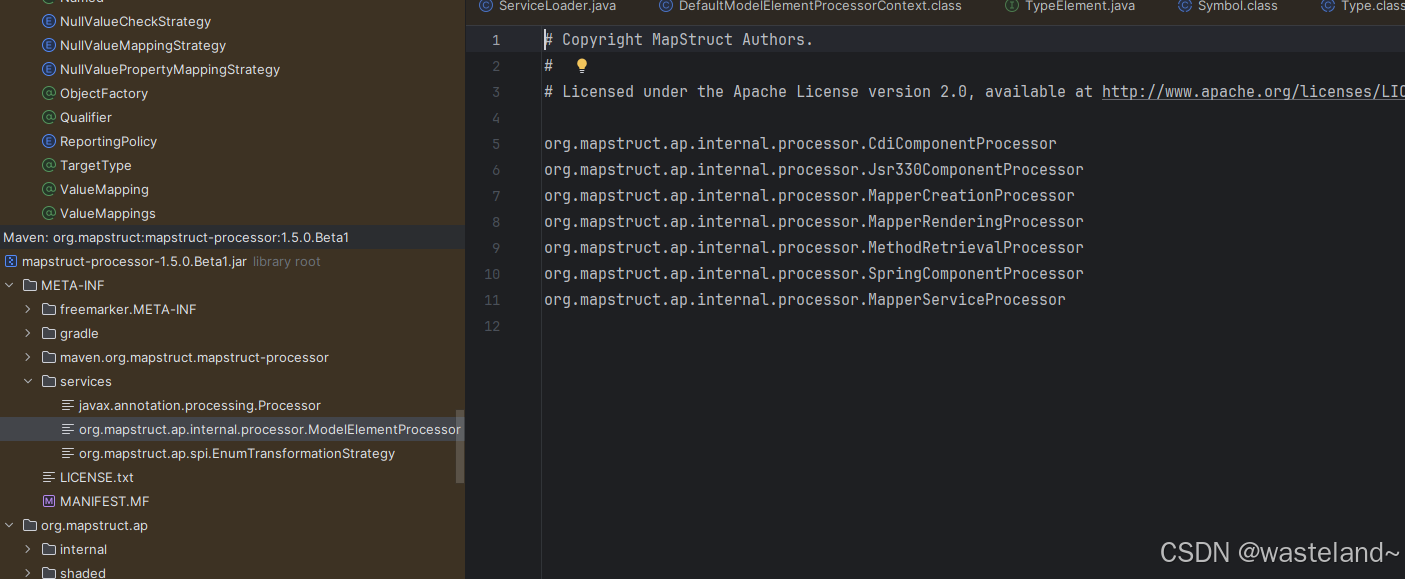Click the yellow lightbulb intention icon
The height and width of the screenshot is (579, 1405).
(582, 66)
